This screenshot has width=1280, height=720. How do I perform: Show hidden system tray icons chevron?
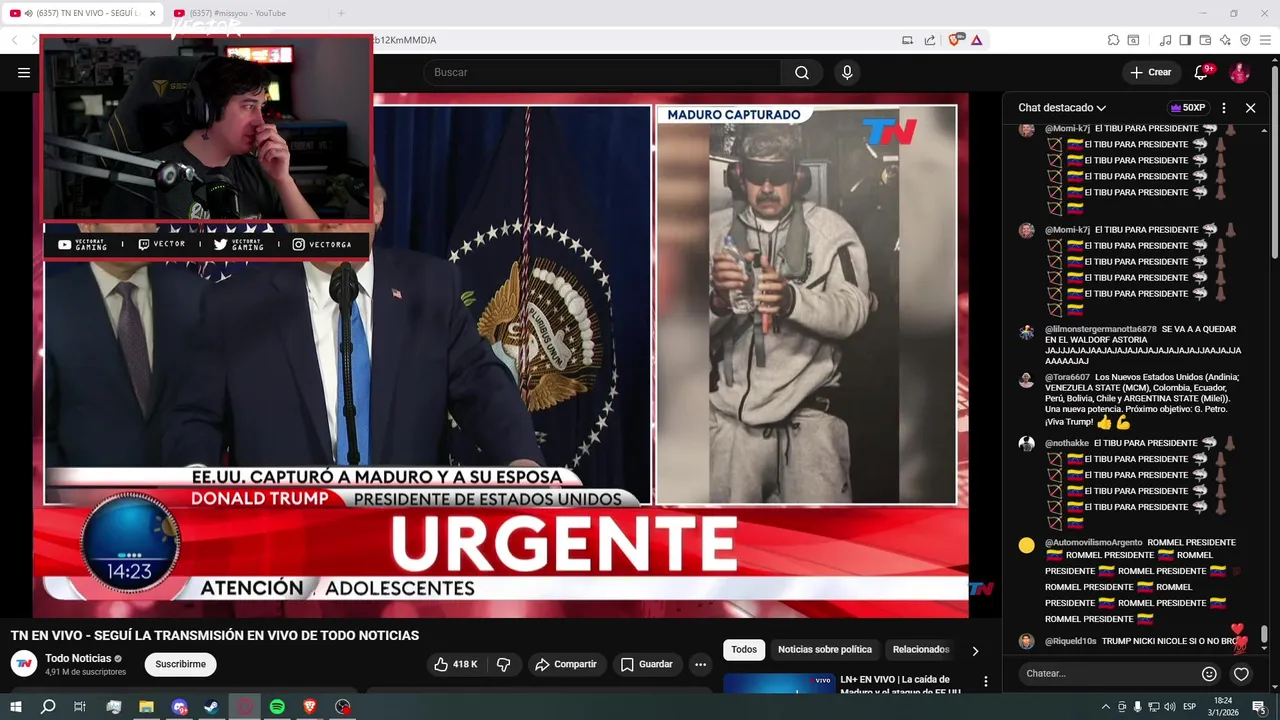point(1105,707)
